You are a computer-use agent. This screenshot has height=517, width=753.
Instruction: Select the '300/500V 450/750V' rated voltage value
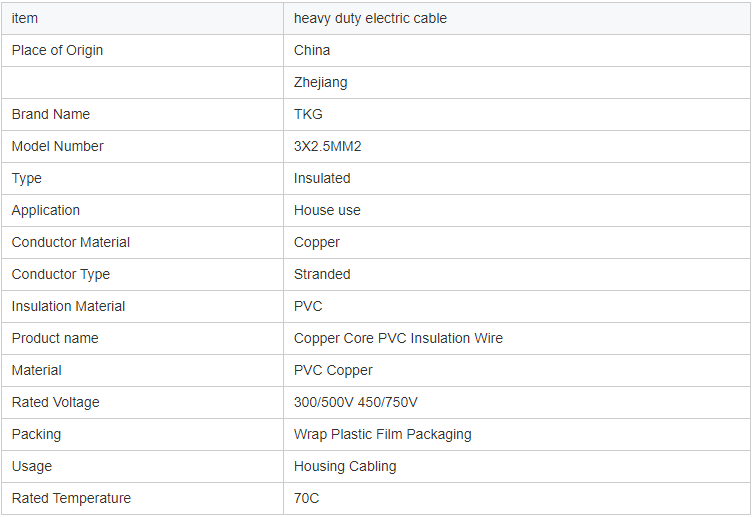(356, 402)
